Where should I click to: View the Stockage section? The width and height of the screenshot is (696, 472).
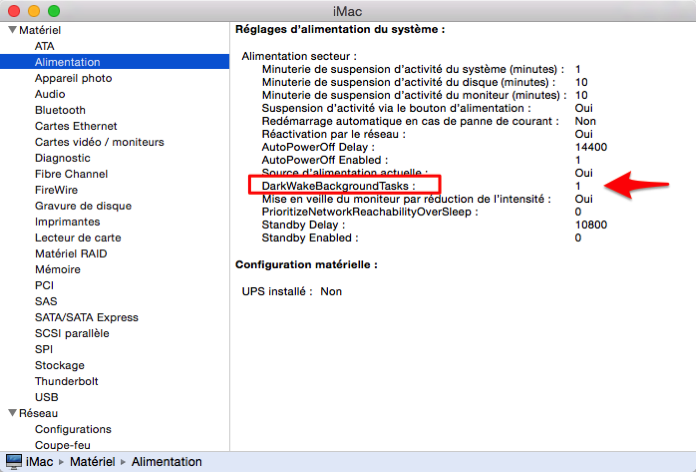(60, 365)
